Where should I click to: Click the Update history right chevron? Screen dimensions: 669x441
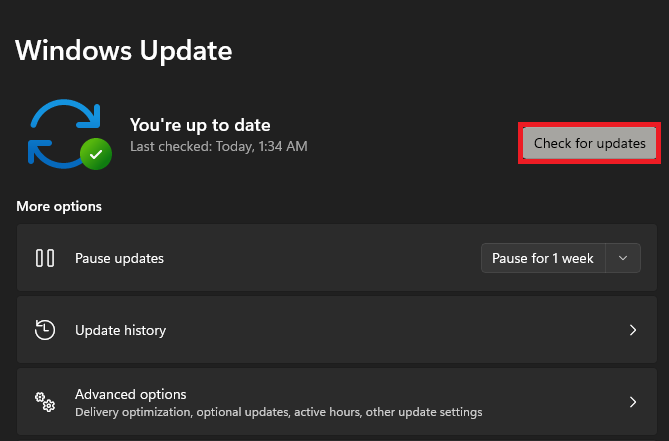632,330
